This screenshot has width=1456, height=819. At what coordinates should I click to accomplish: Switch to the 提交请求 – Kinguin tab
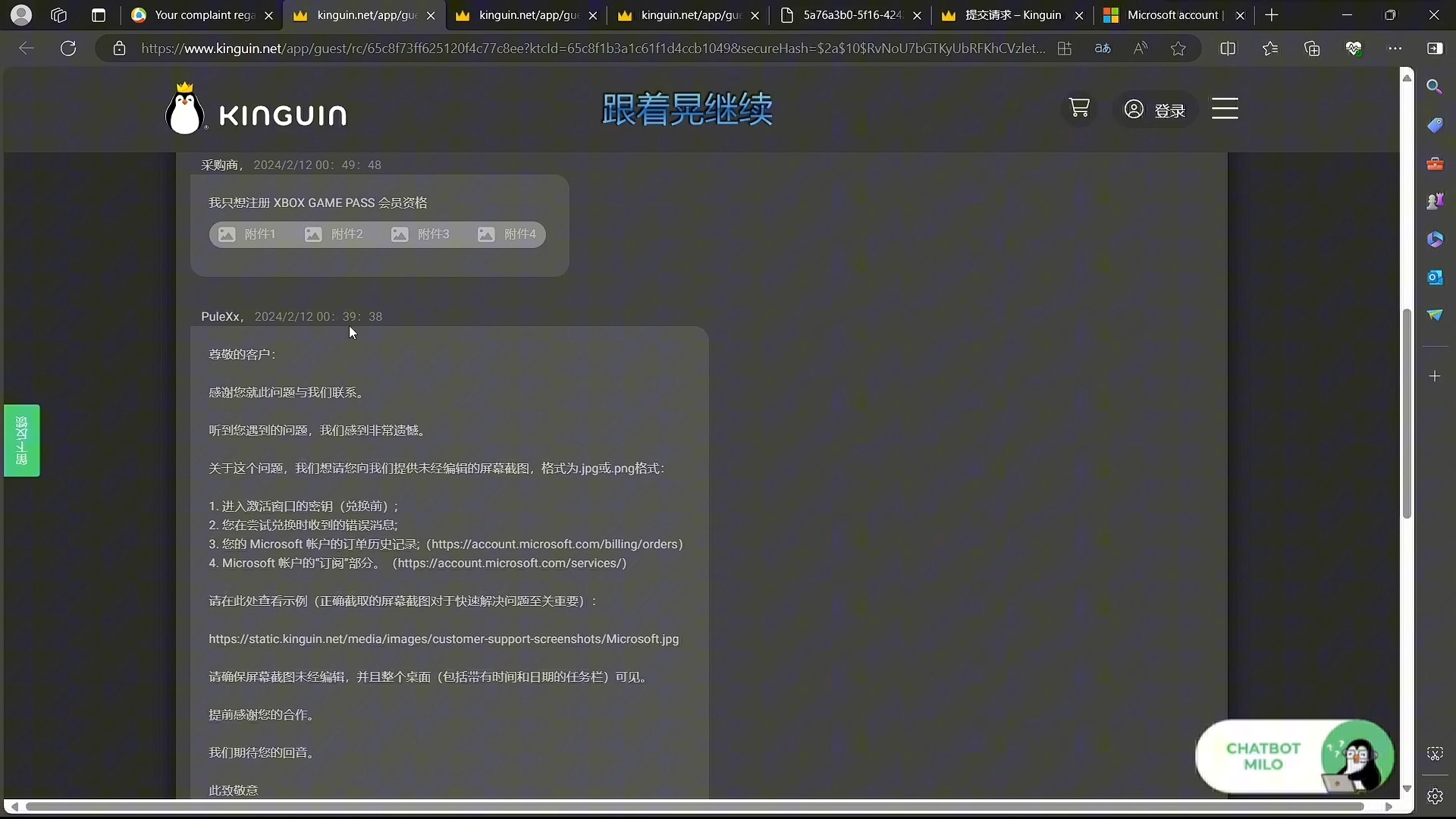(1013, 15)
